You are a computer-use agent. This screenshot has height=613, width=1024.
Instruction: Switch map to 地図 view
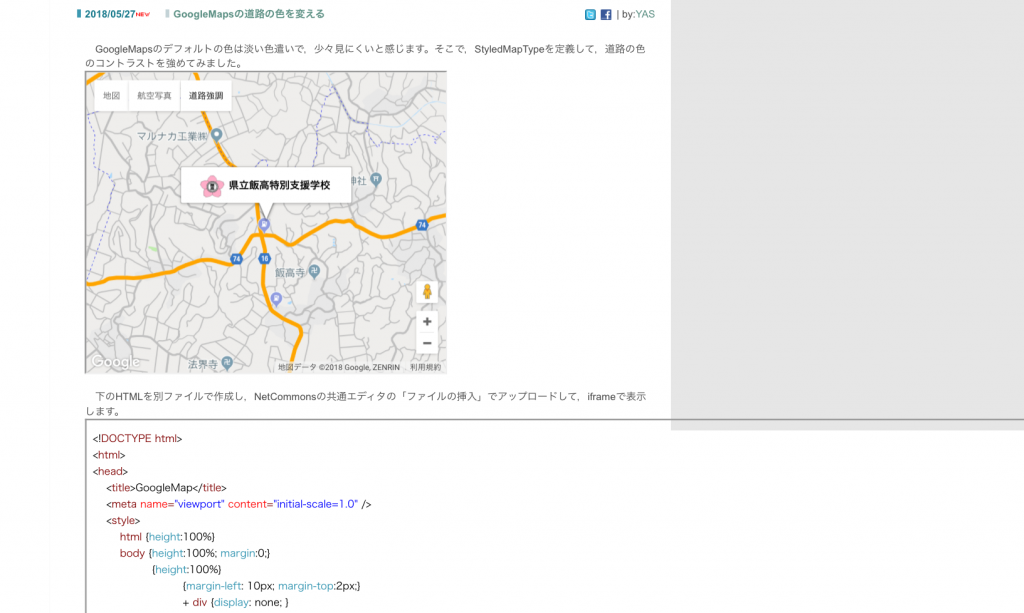[x=112, y=95]
